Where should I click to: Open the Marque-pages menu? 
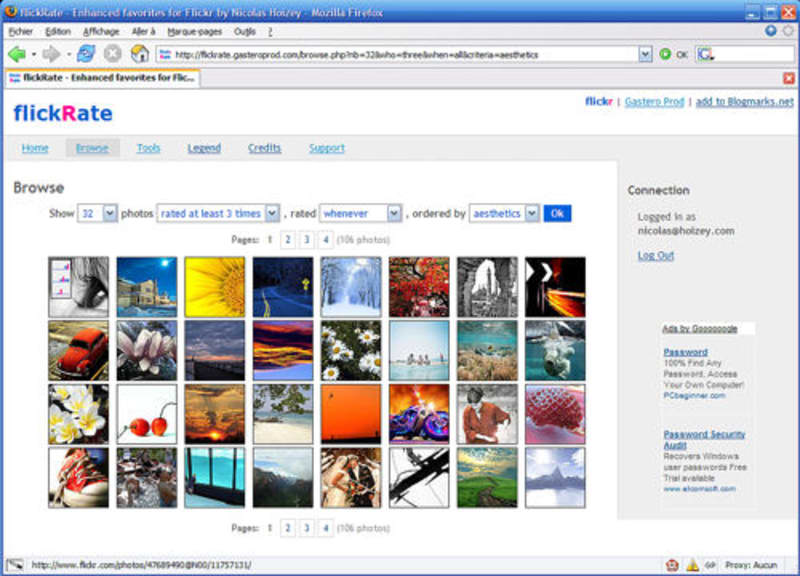coord(194,32)
